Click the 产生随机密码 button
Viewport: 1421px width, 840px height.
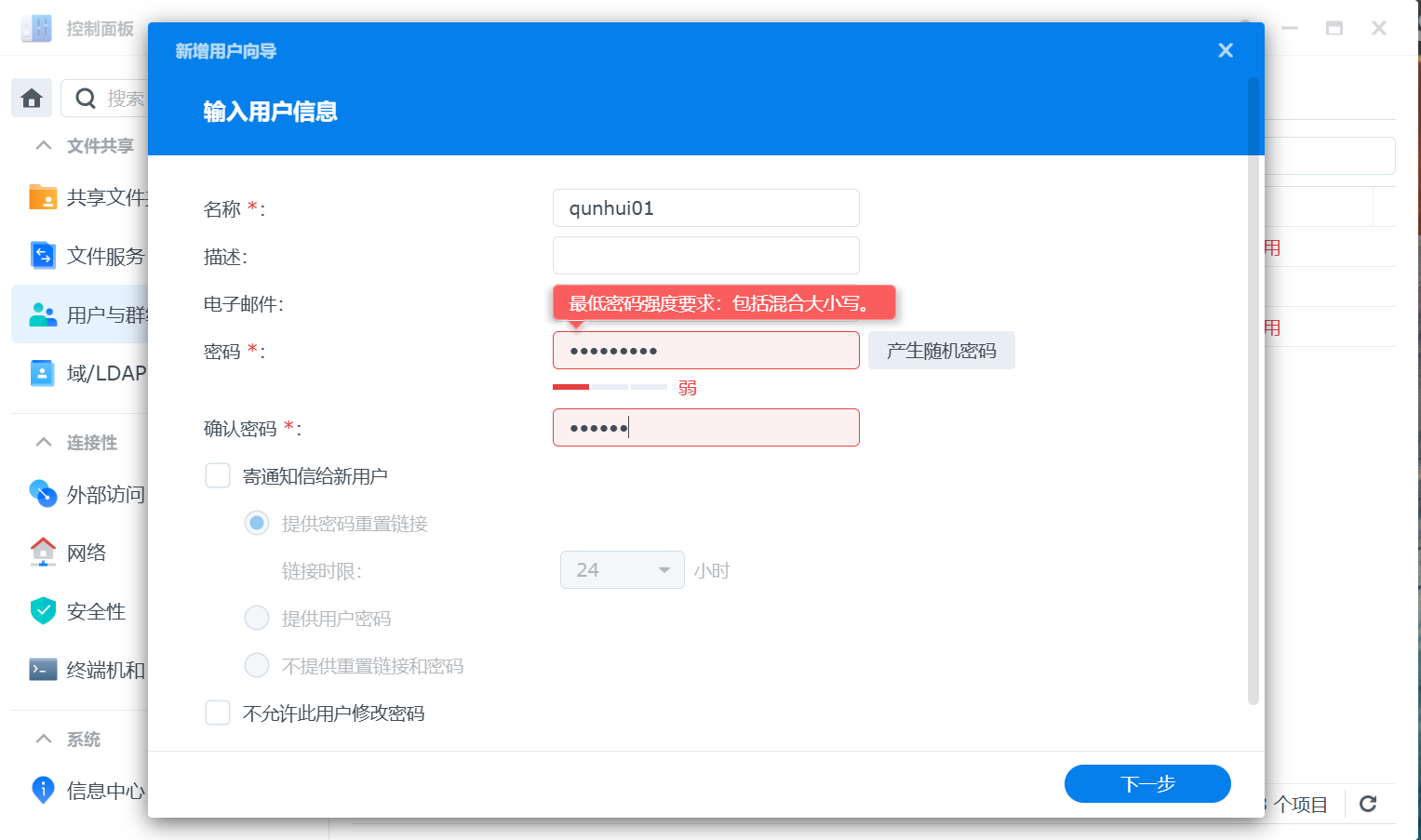[x=941, y=350]
